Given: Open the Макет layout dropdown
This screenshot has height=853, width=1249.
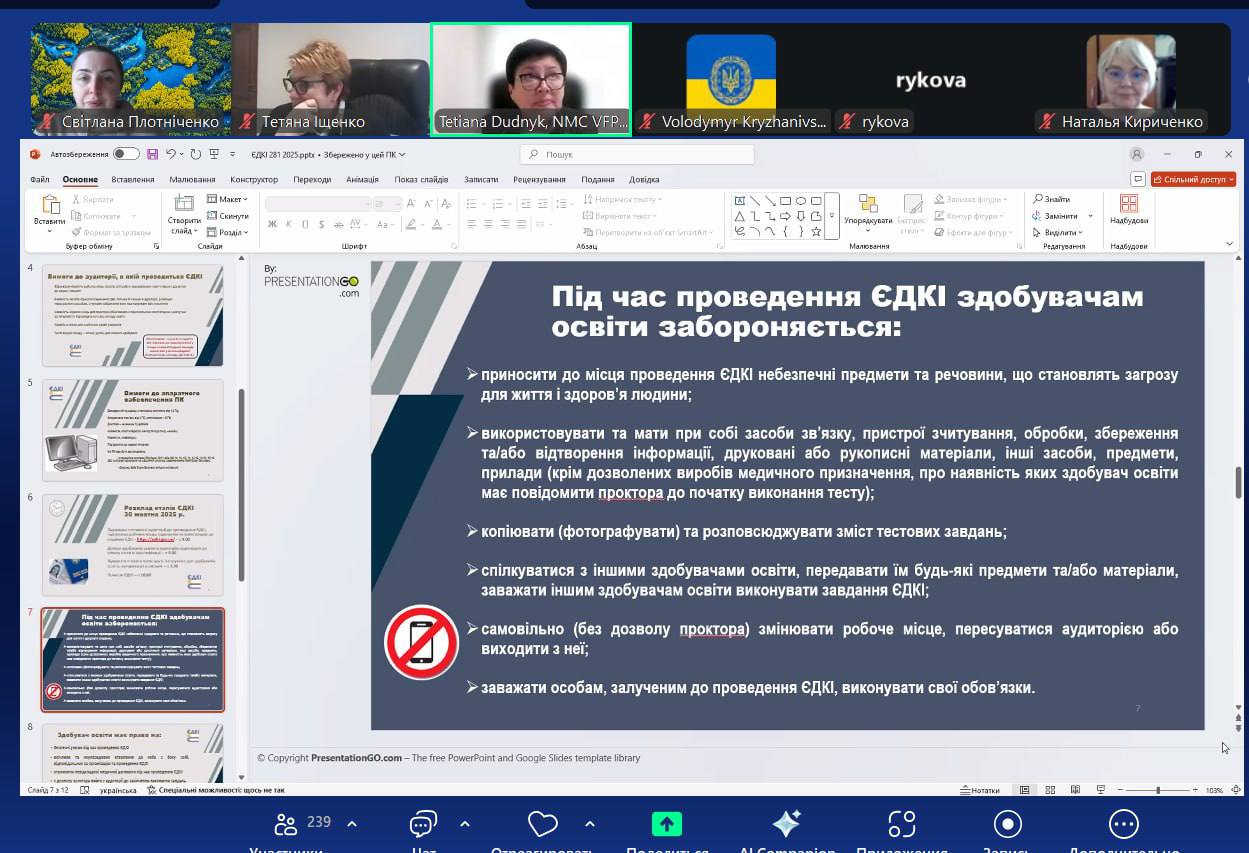Looking at the screenshot, I should [228, 199].
